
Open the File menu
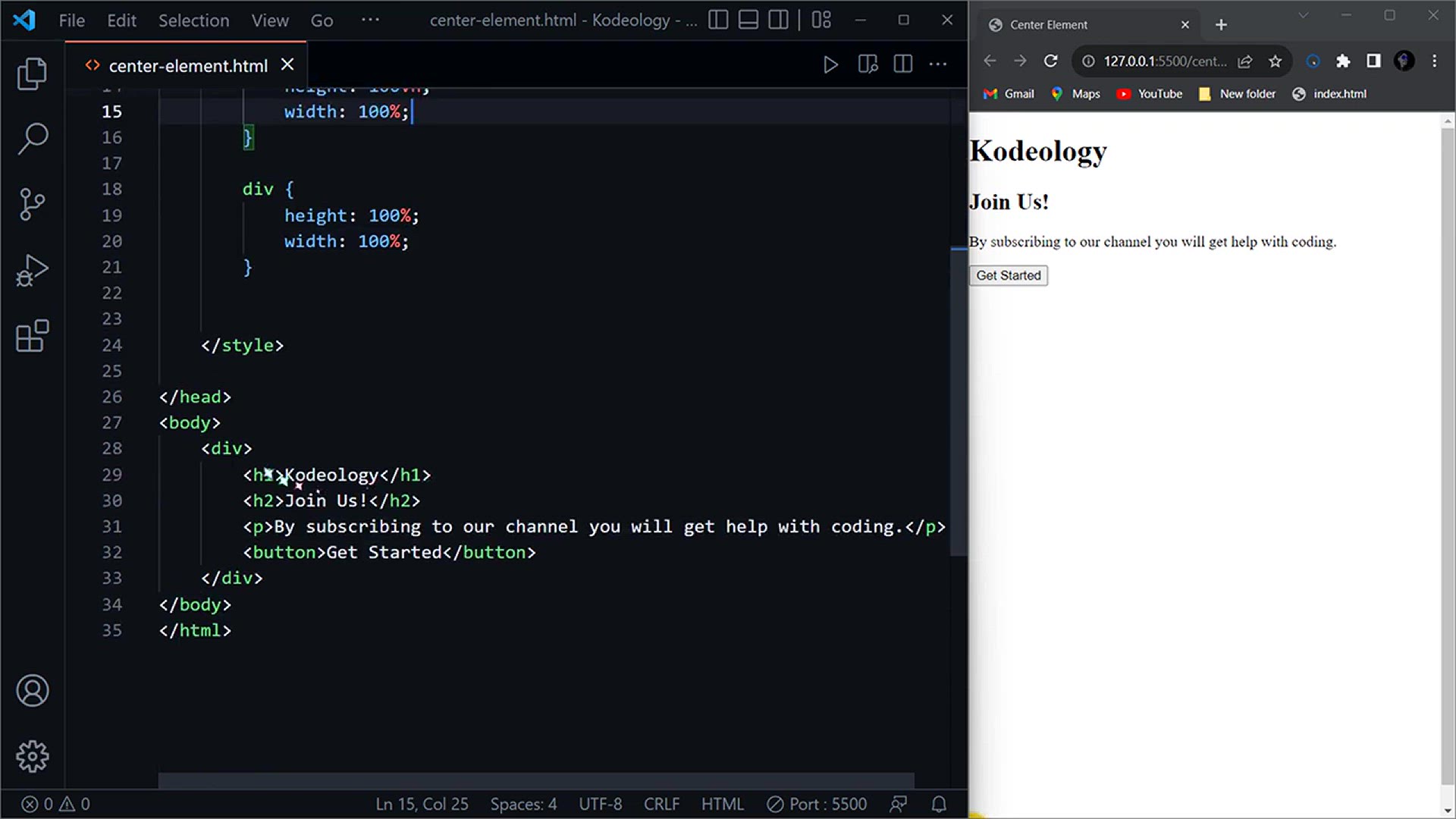72,20
